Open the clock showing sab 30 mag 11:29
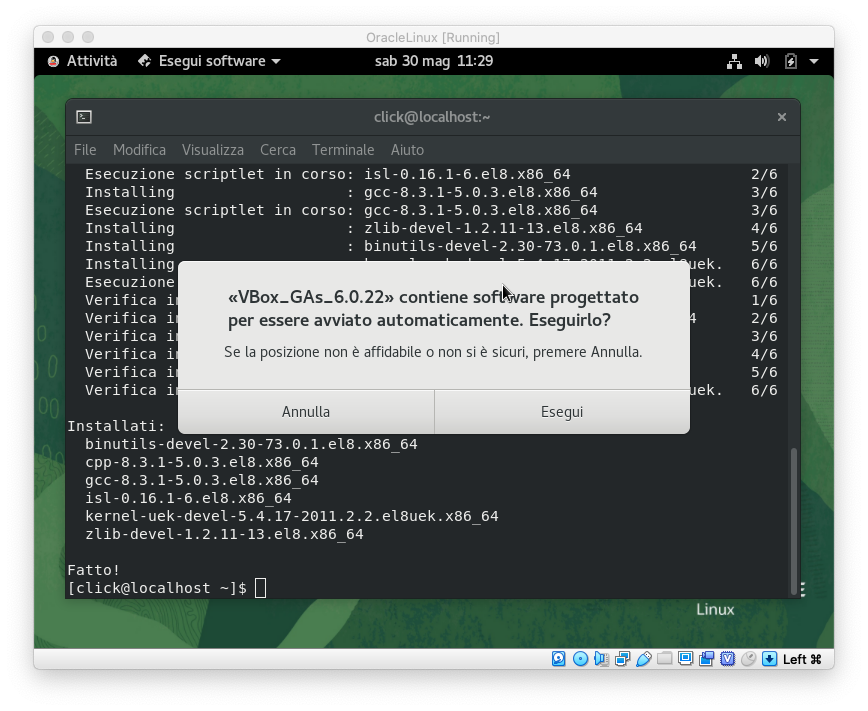Image resolution: width=868 pixels, height=711 pixels. click(x=434, y=61)
